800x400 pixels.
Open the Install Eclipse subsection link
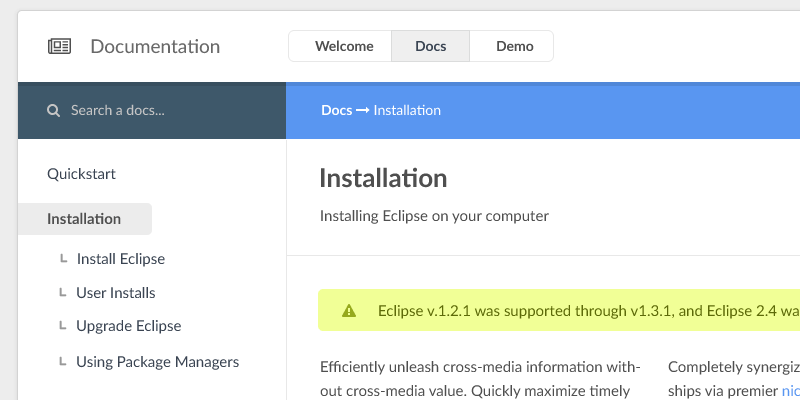coord(121,259)
